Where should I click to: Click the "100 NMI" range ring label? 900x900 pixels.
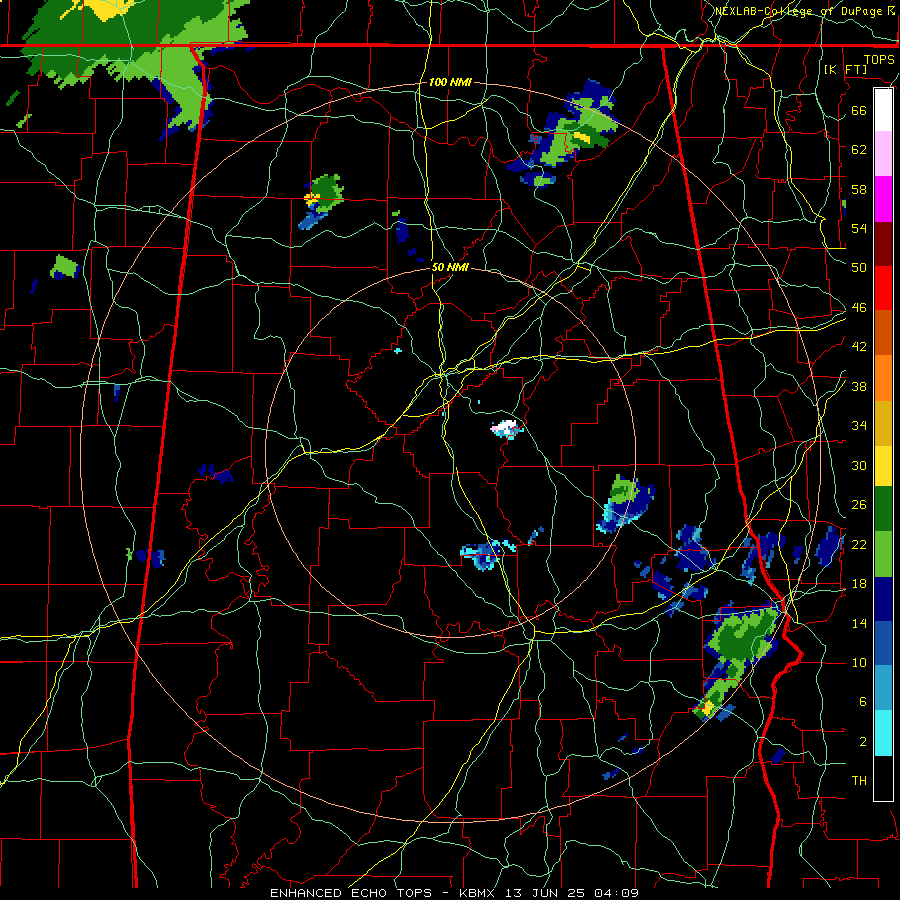tap(450, 82)
